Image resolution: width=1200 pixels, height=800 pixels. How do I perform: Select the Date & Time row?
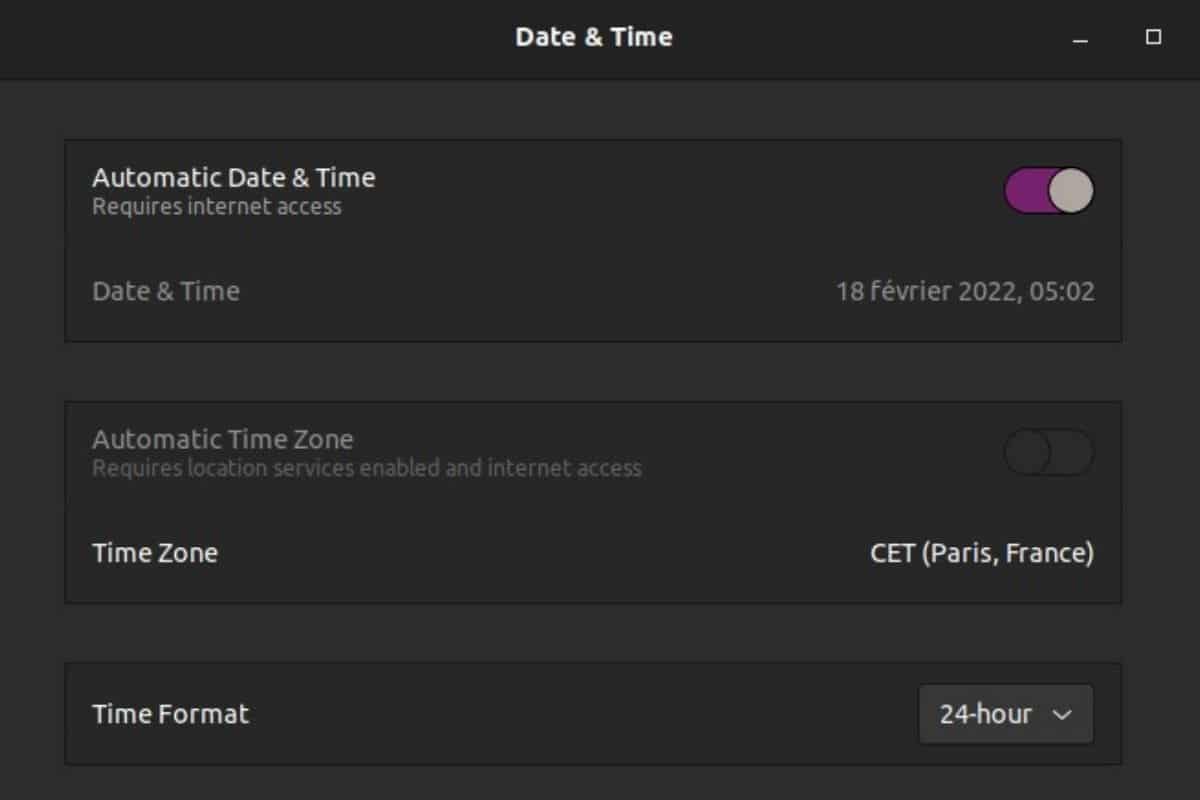tap(592, 292)
